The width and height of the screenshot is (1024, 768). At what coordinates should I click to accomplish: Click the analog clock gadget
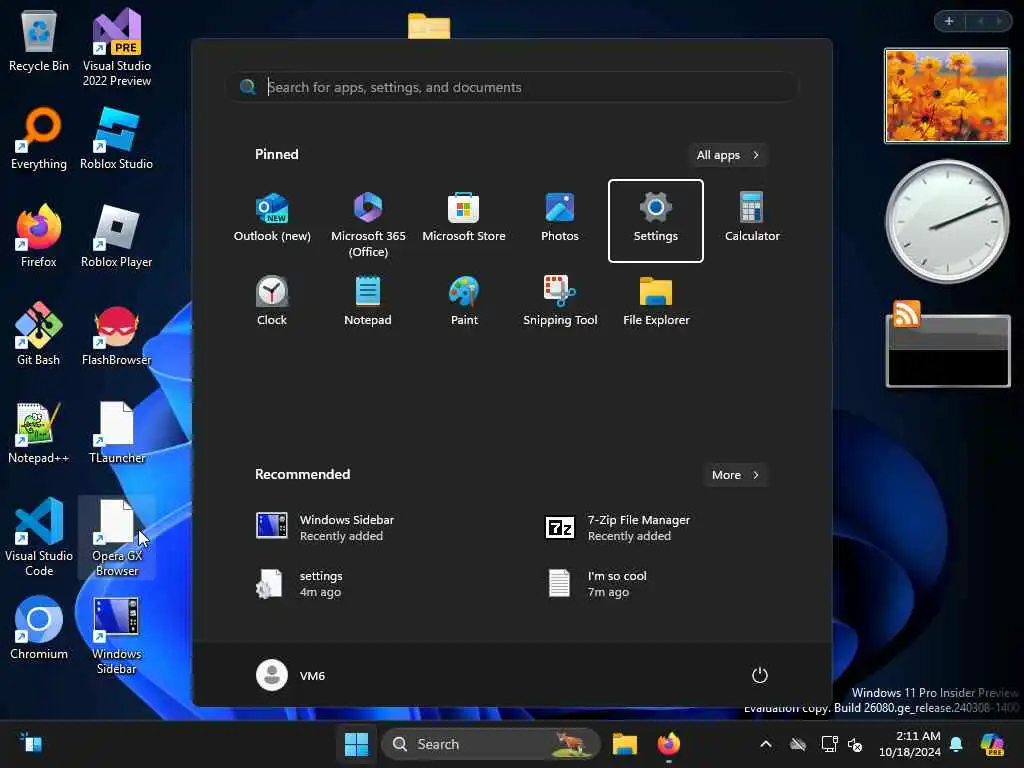(x=947, y=221)
